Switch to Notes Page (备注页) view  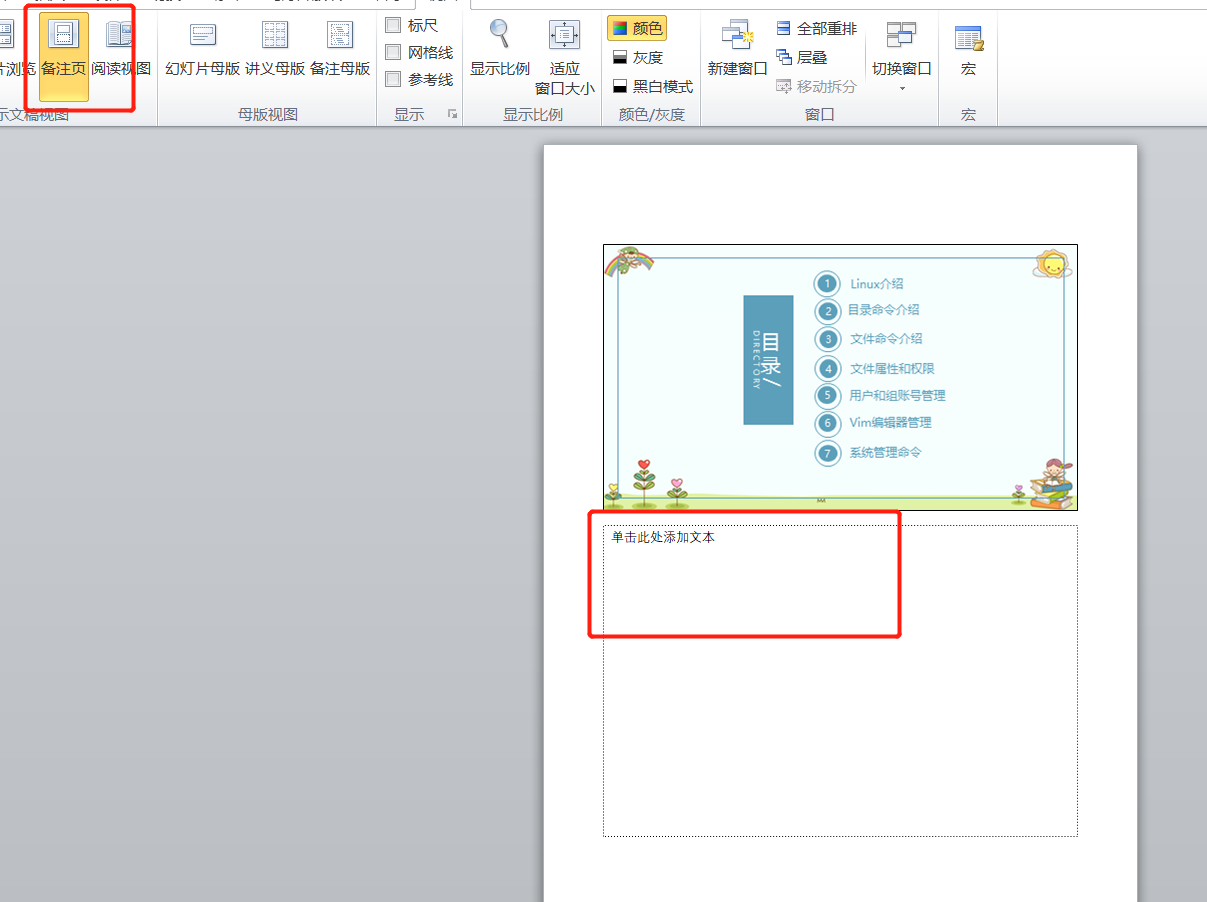pos(63,52)
